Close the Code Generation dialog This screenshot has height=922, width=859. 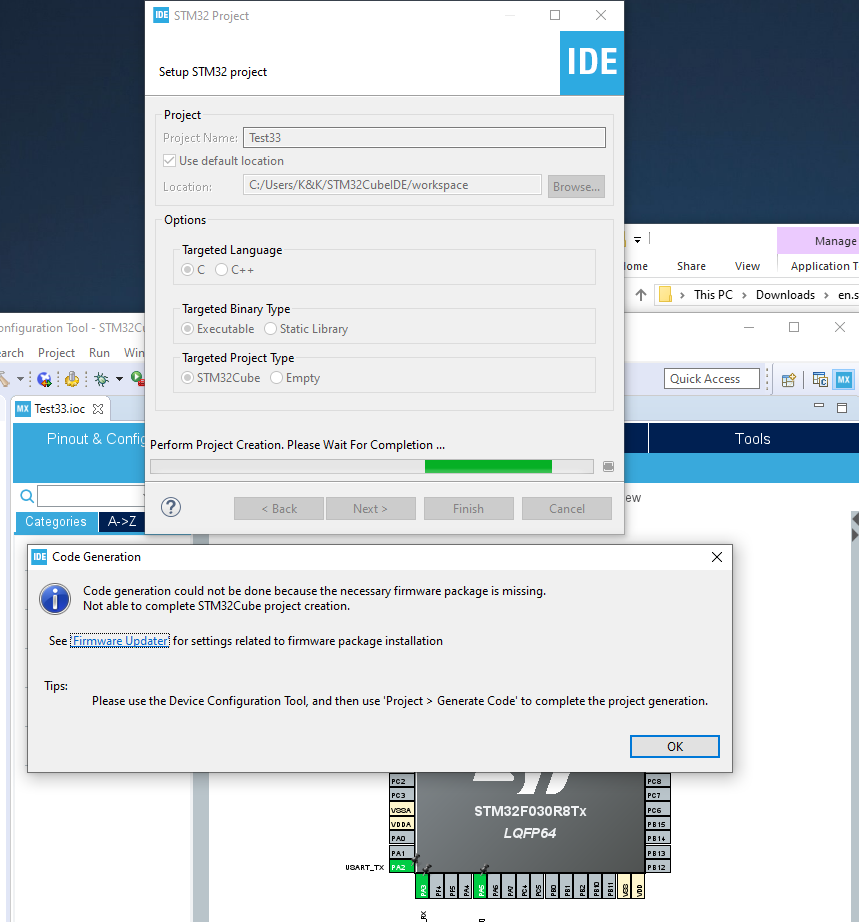[x=716, y=557]
